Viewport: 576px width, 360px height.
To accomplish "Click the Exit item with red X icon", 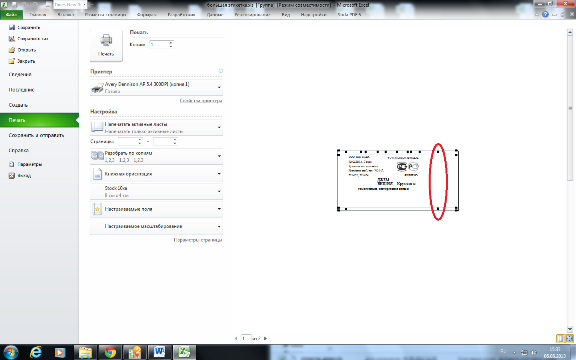I will [20, 176].
